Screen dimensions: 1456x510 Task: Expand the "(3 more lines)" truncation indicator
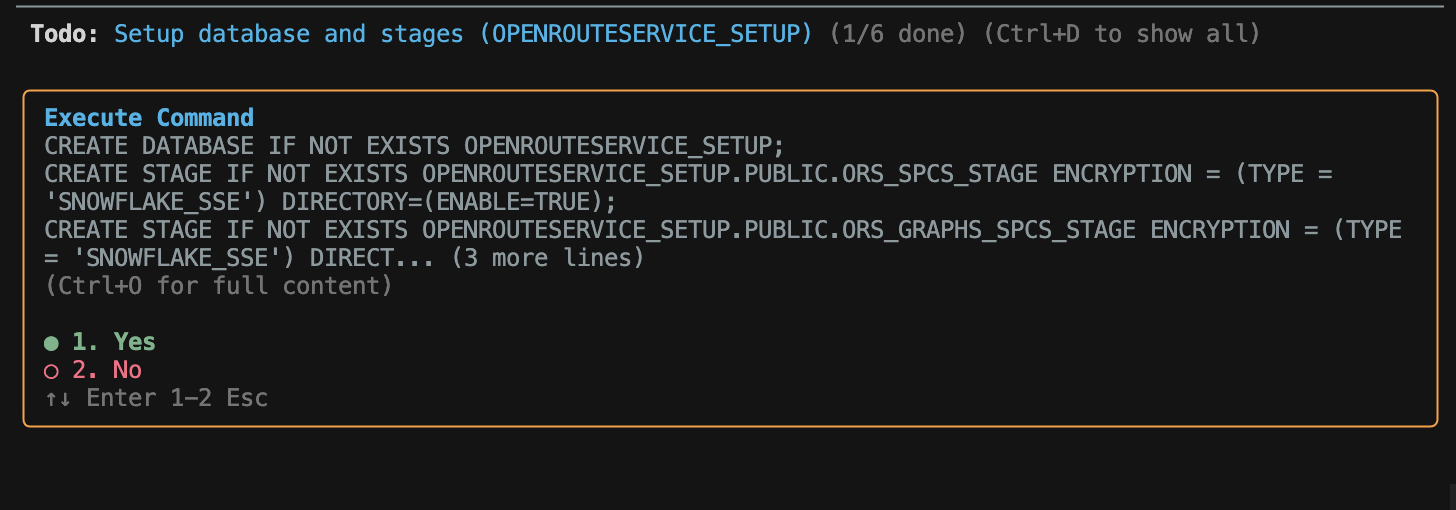pos(547,258)
